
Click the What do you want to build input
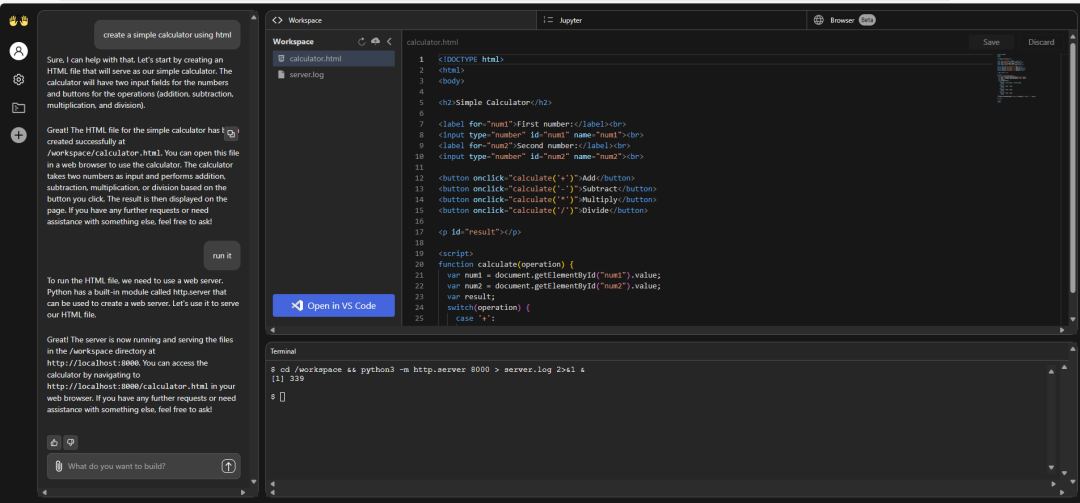[x=141, y=466]
